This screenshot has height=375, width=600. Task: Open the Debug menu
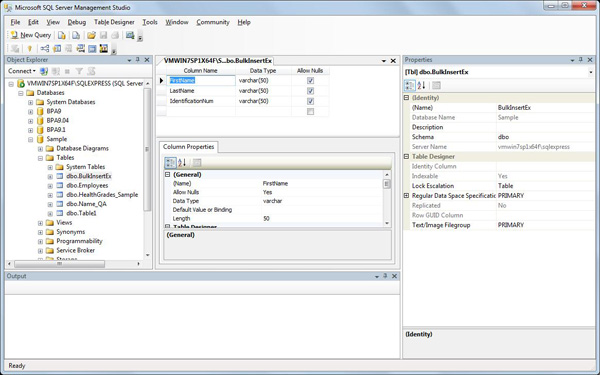[77, 22]
